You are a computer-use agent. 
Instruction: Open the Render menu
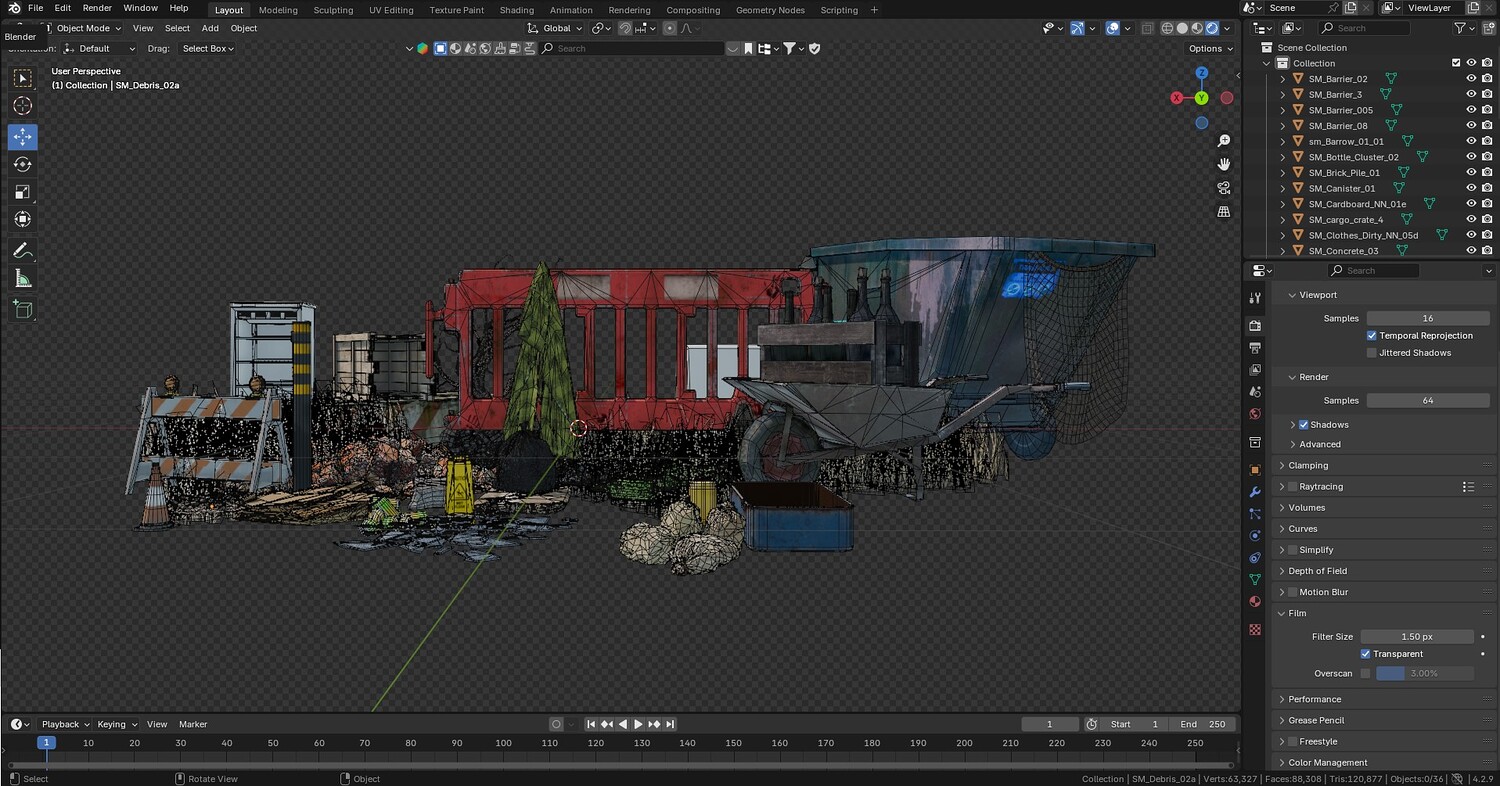click(97, 8)
